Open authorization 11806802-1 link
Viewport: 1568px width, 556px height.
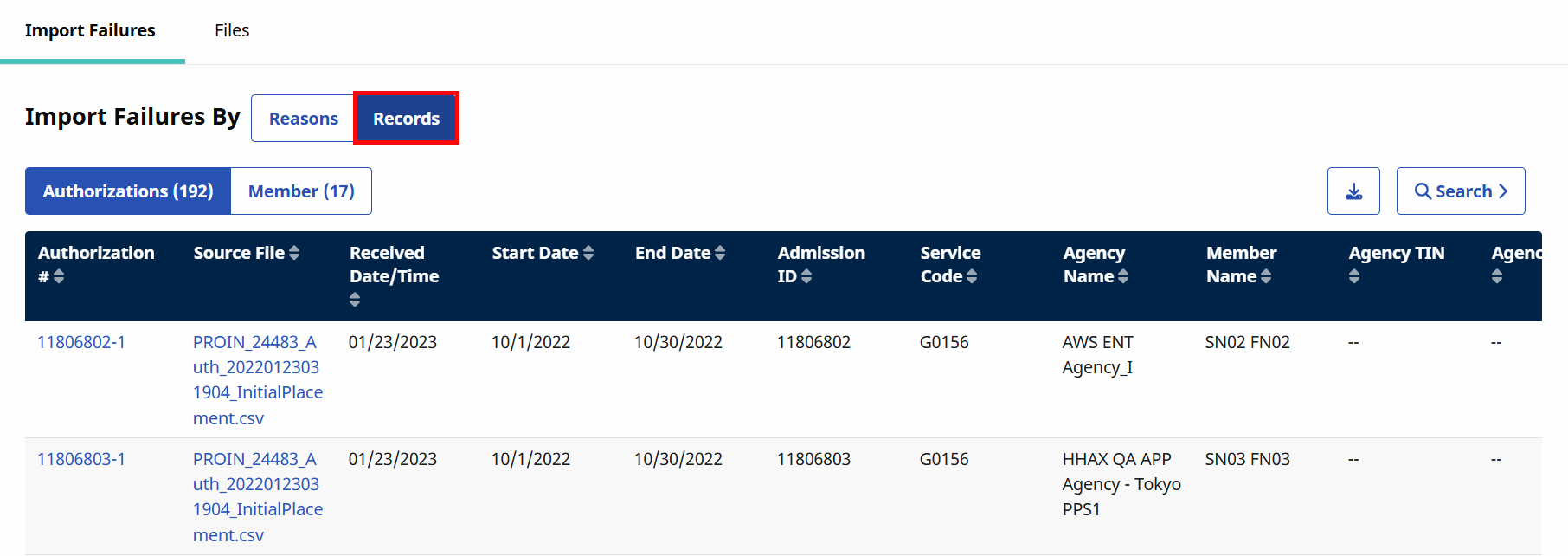pyautogui.click(x=81, y=342)
